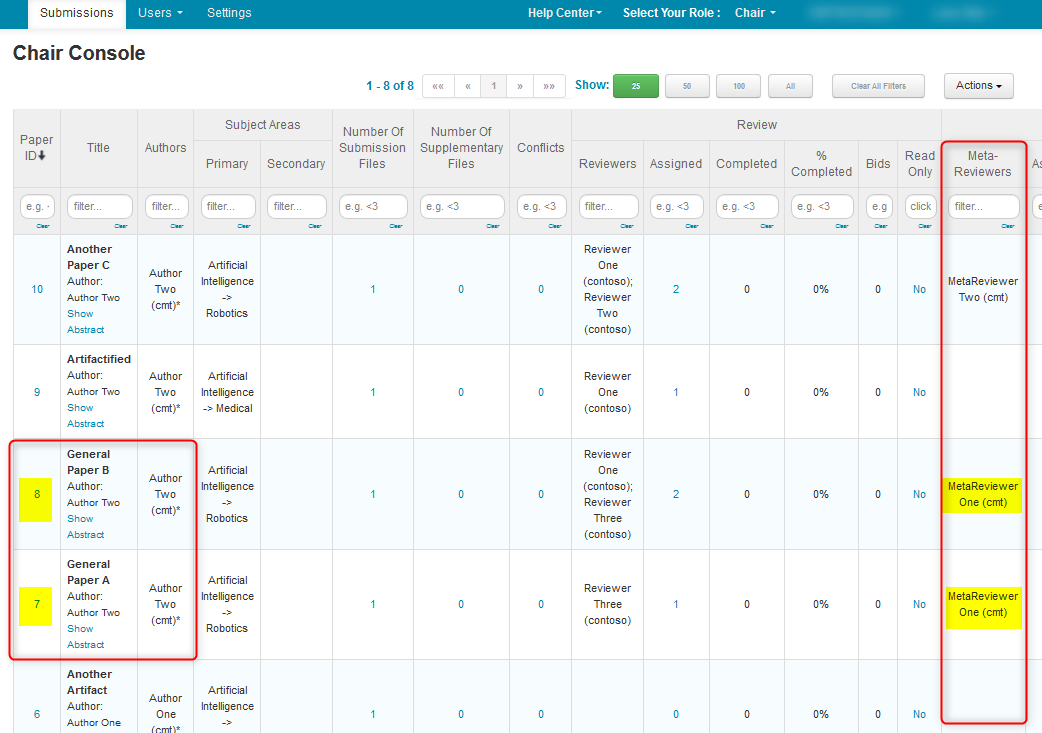This screenshot has height=733, width=1042.
Task: Click Read Only No for Another Paper C
Action: tap(919, 289)
